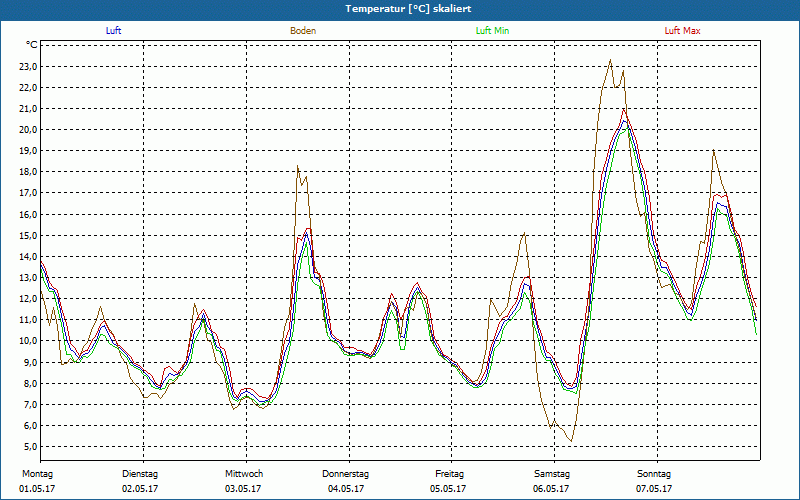800x500 pixels.
Task: Click the chart title 'Temperatur [°C] skaliert'
Action: tap(408, 9)
